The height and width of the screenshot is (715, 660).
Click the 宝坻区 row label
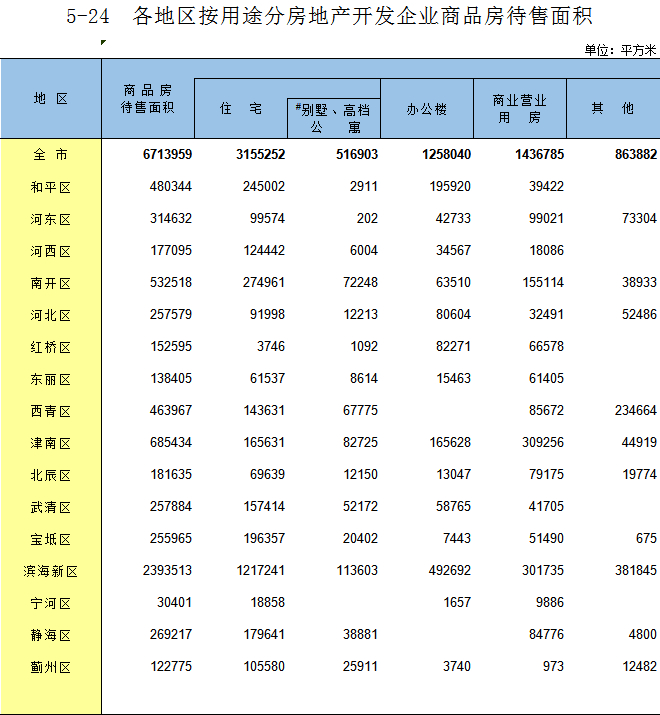(x=51, y=539)
